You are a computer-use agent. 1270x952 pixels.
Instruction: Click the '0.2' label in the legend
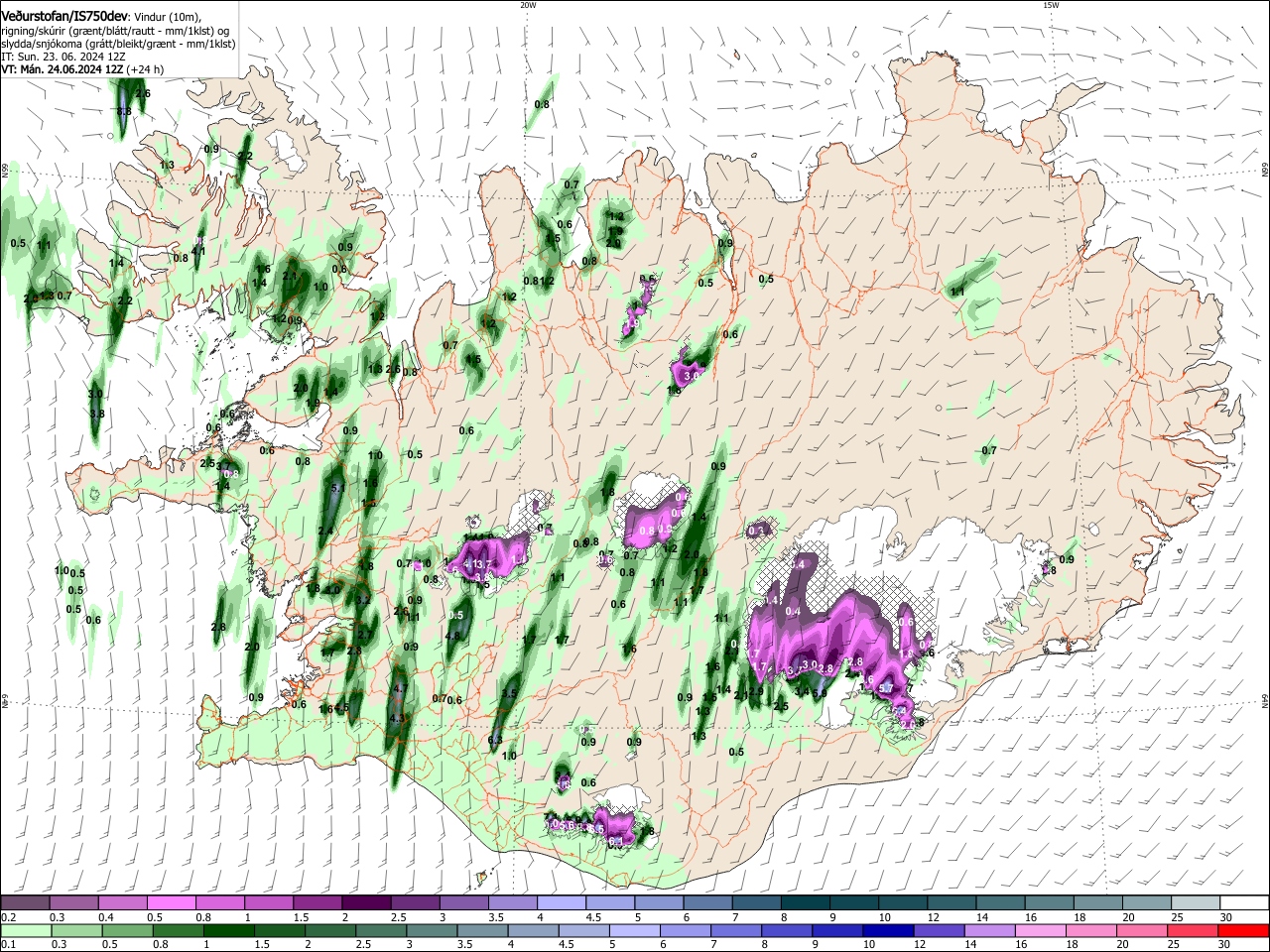click(x=8, y=917)
